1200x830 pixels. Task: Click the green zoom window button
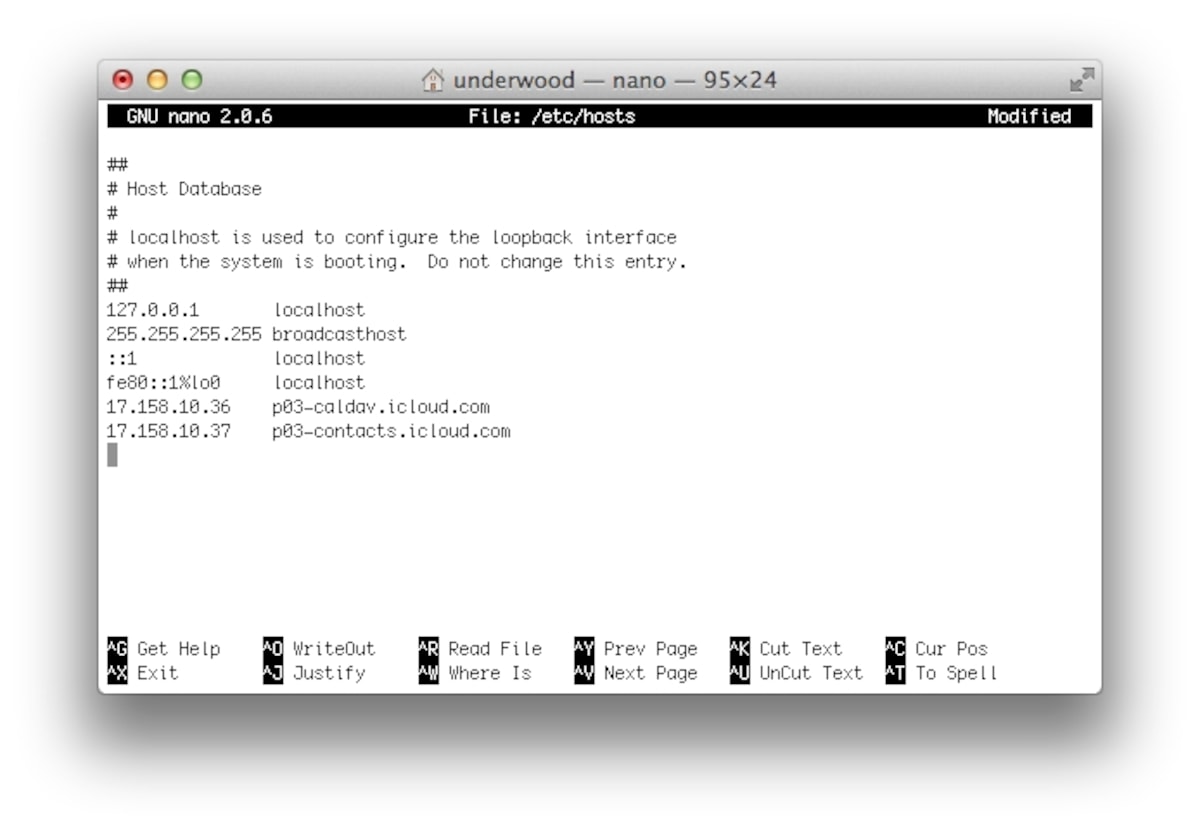click(x=190, y=79)
